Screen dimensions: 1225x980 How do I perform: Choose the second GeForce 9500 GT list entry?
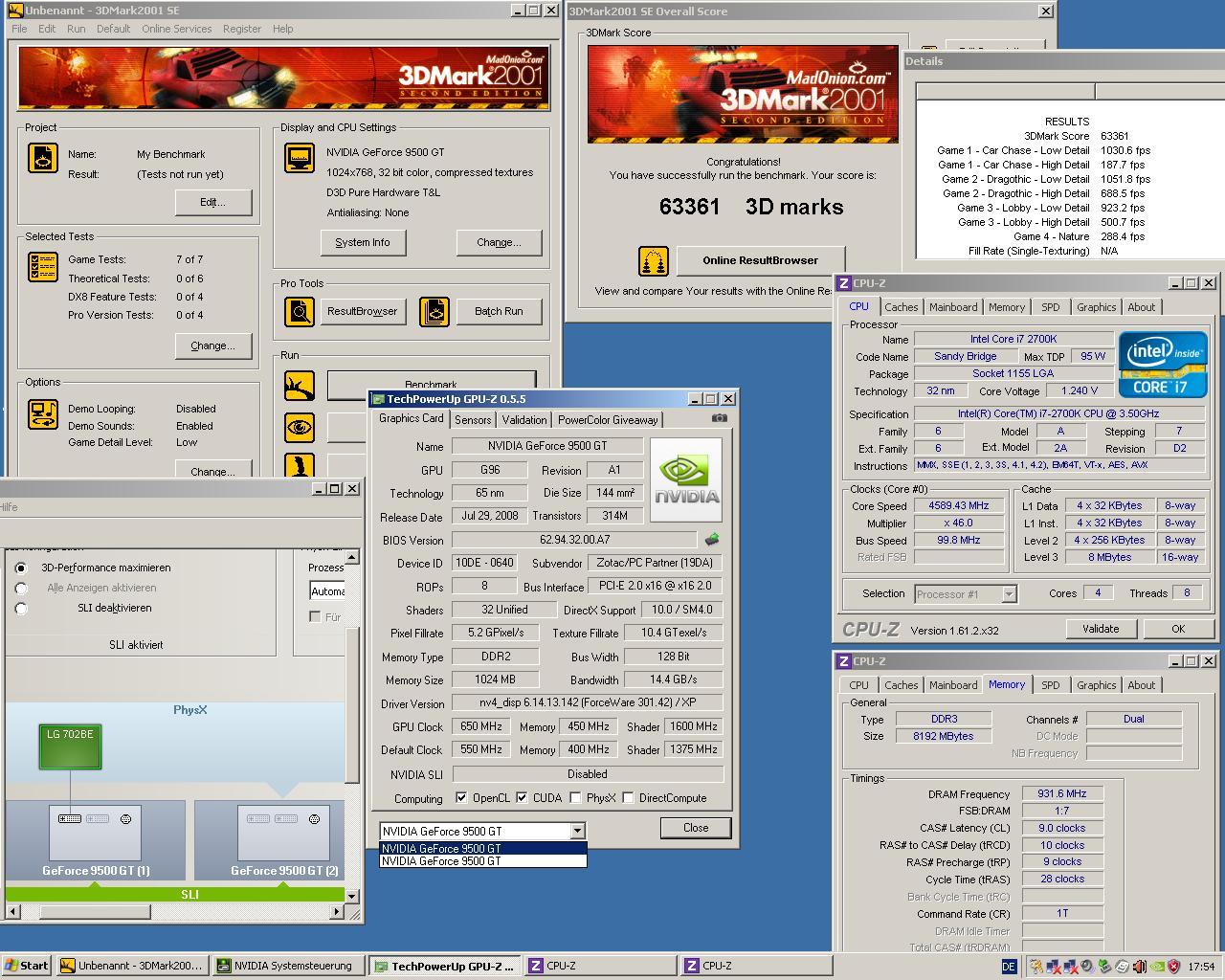(x=483, y=860)
